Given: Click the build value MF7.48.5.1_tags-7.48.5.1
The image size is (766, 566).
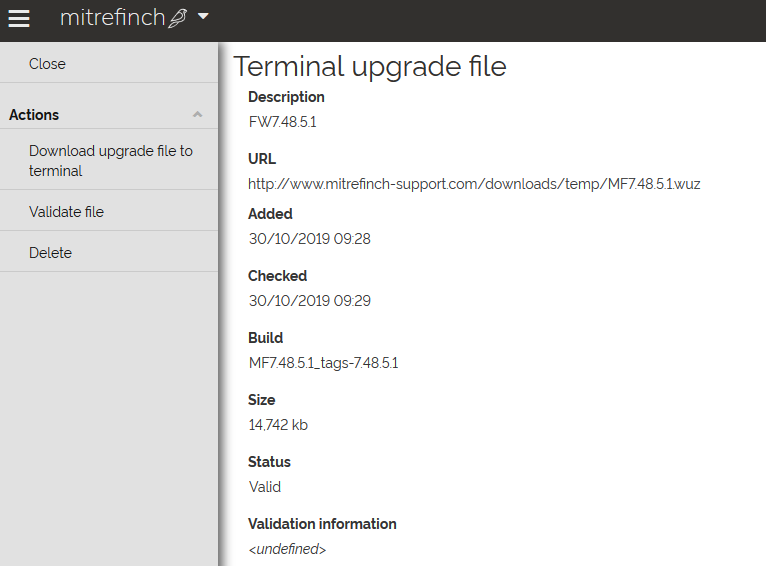Looking at the screenshot, I should 323,363.
